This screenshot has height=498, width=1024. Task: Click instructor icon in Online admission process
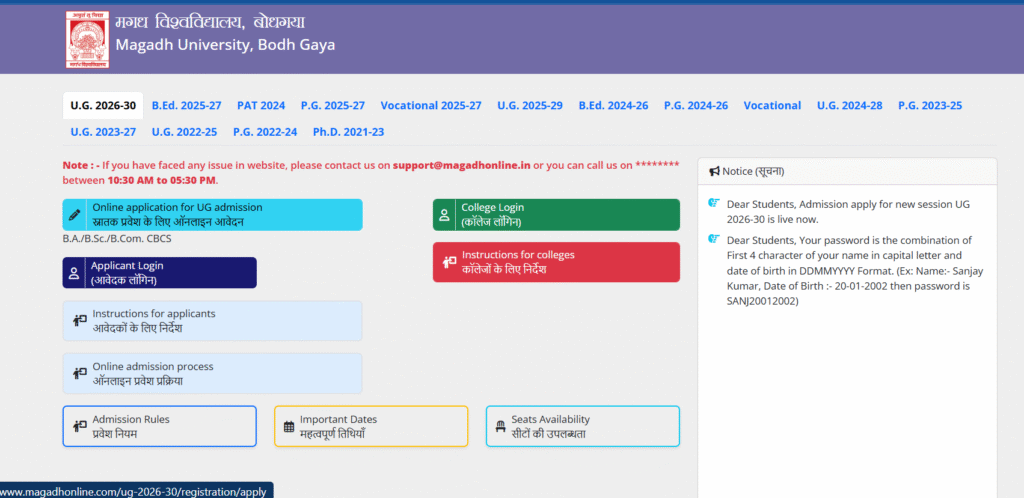[x=80, y=373]
